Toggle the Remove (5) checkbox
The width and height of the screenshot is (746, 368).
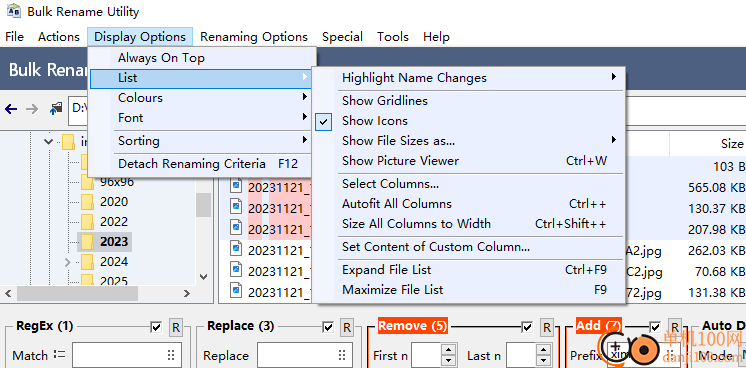tap(527, 327)
